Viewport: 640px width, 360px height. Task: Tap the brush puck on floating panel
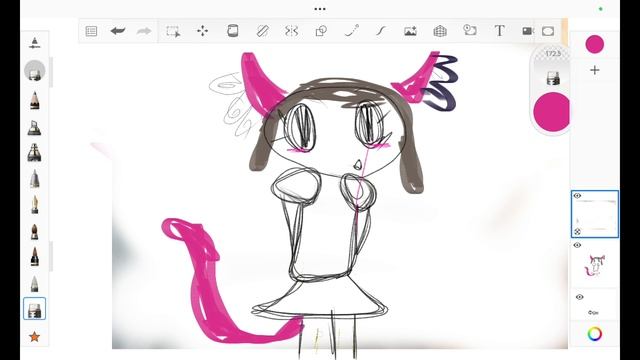[553, 78]
